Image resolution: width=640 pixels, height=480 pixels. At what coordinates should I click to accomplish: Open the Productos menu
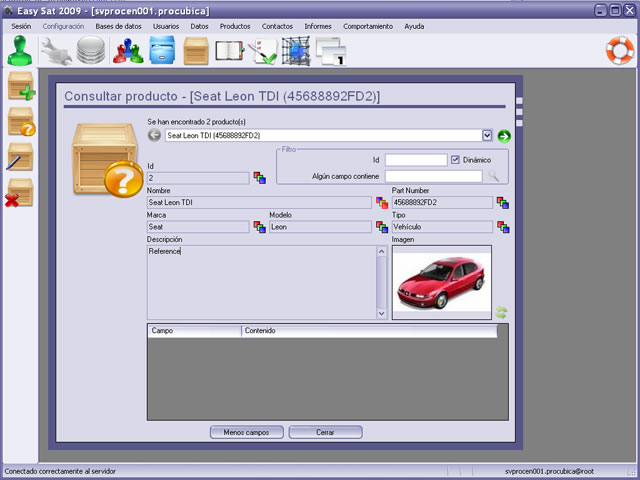tap(235, 26)
